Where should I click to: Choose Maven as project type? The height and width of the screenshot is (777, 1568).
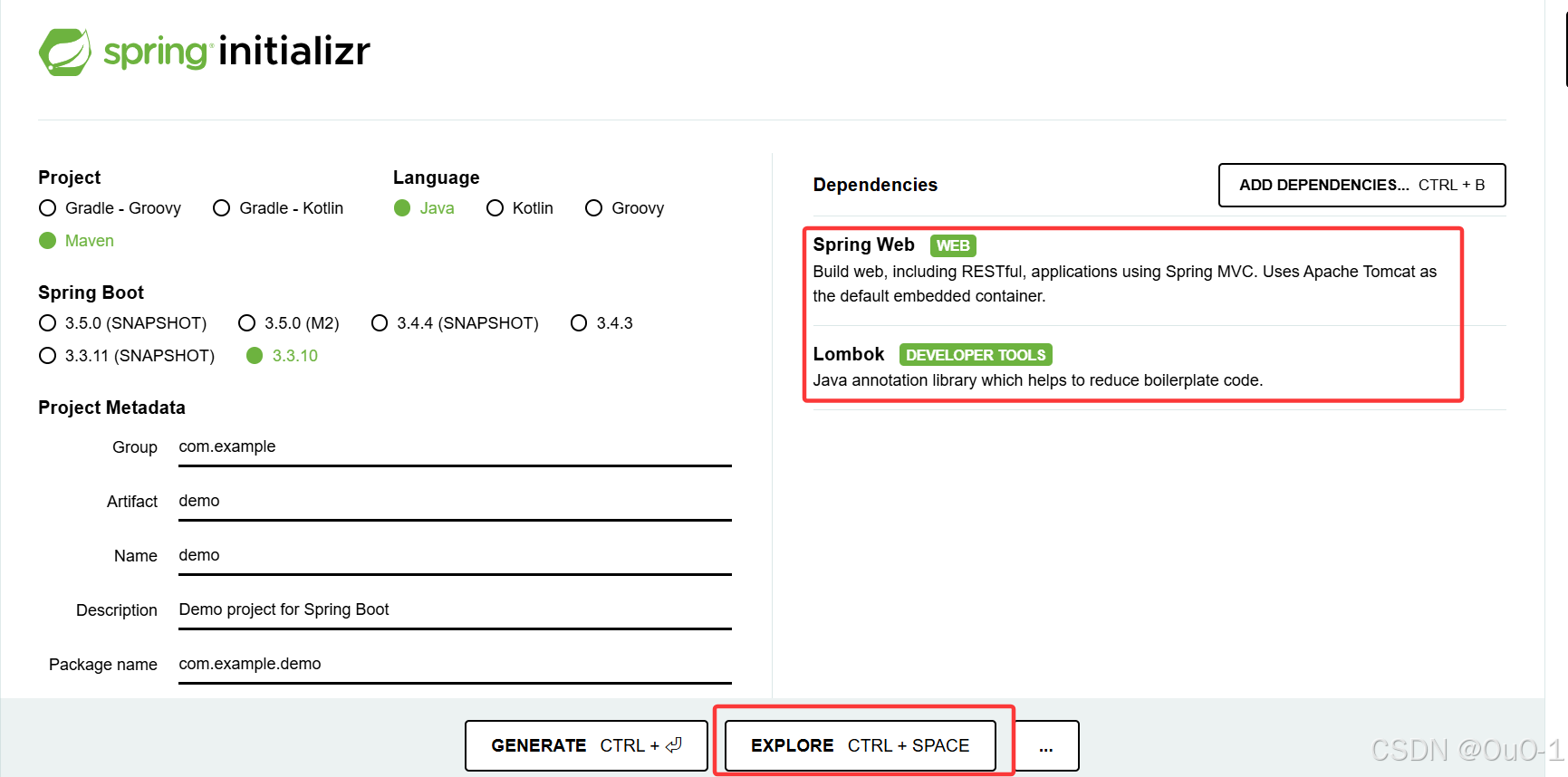pyautogui.click(x=77, y=241)
